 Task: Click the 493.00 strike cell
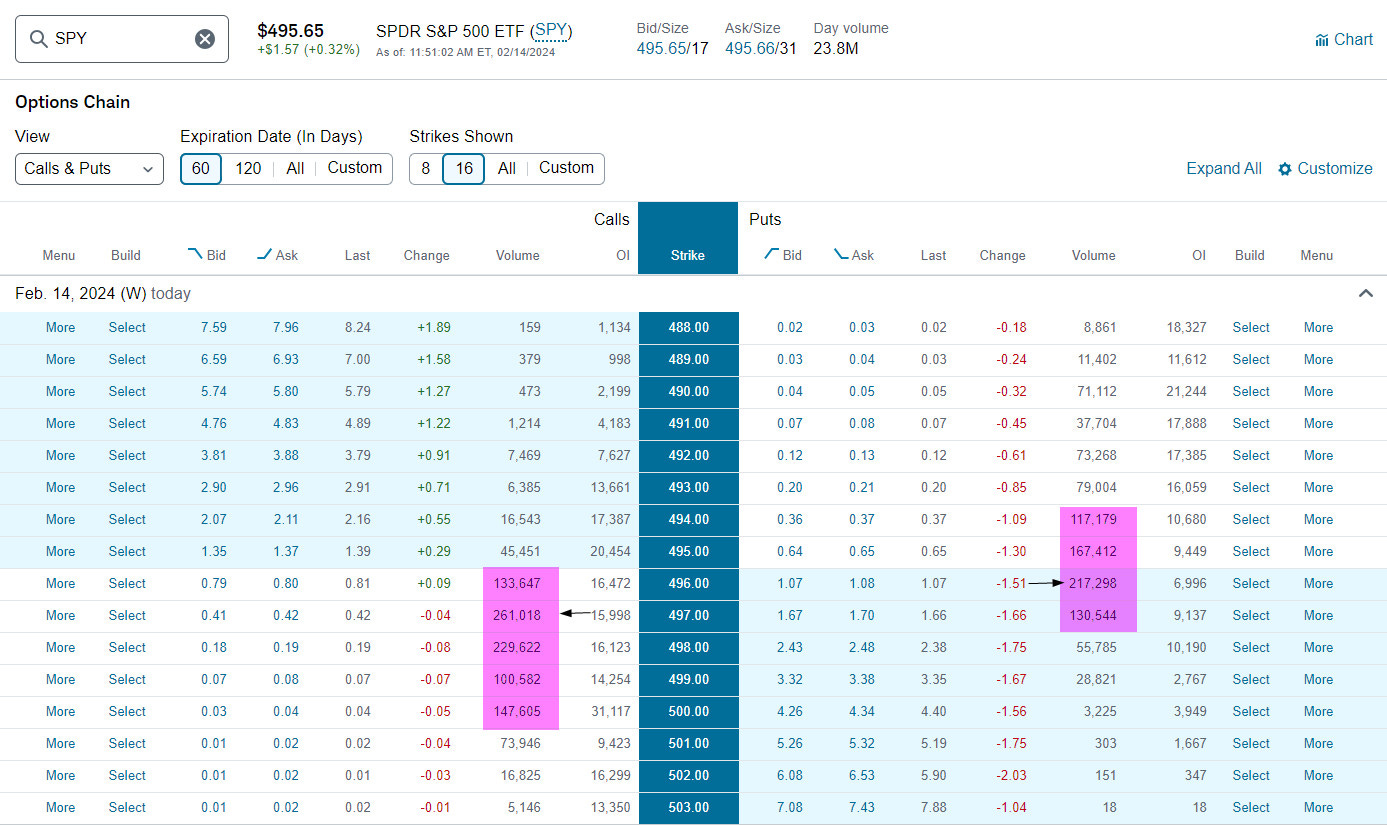[x=688, y=488]
